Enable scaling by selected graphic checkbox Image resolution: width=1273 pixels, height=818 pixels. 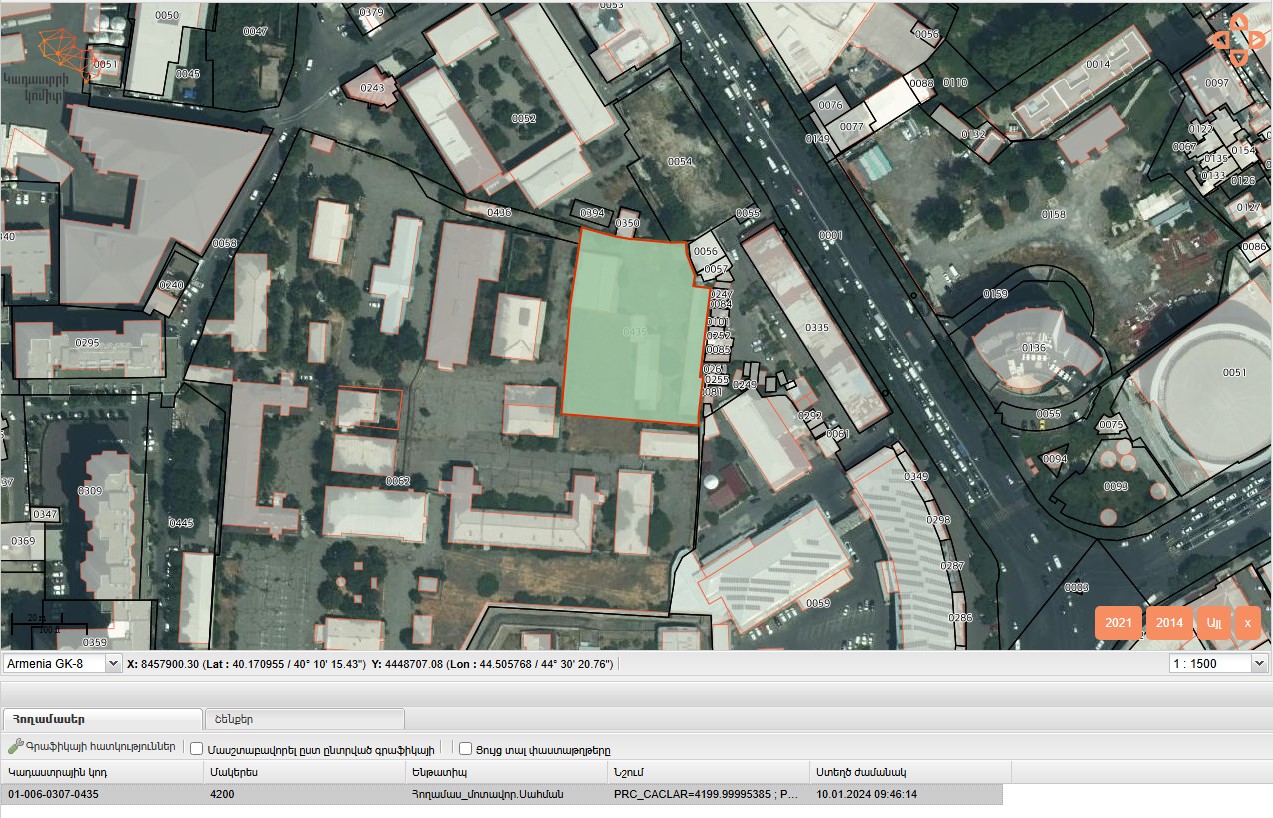click(197, 748)
